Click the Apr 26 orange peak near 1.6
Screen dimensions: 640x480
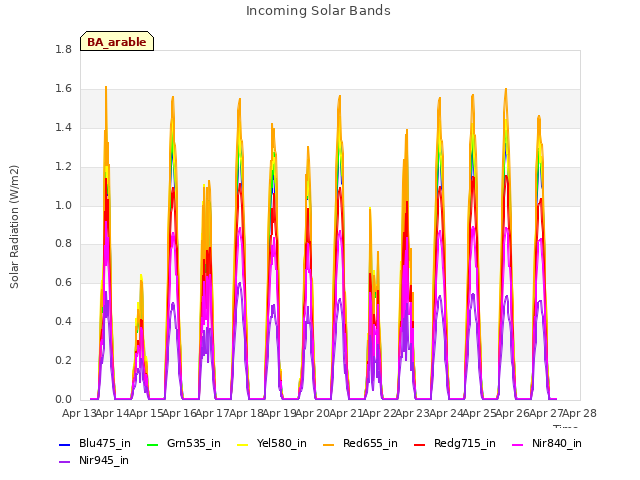pos(506,89)
